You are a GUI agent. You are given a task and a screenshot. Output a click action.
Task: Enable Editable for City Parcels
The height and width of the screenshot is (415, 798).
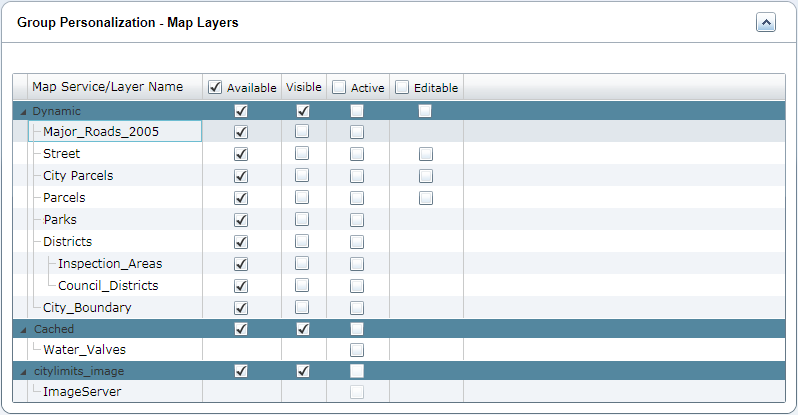pos(426,176)
